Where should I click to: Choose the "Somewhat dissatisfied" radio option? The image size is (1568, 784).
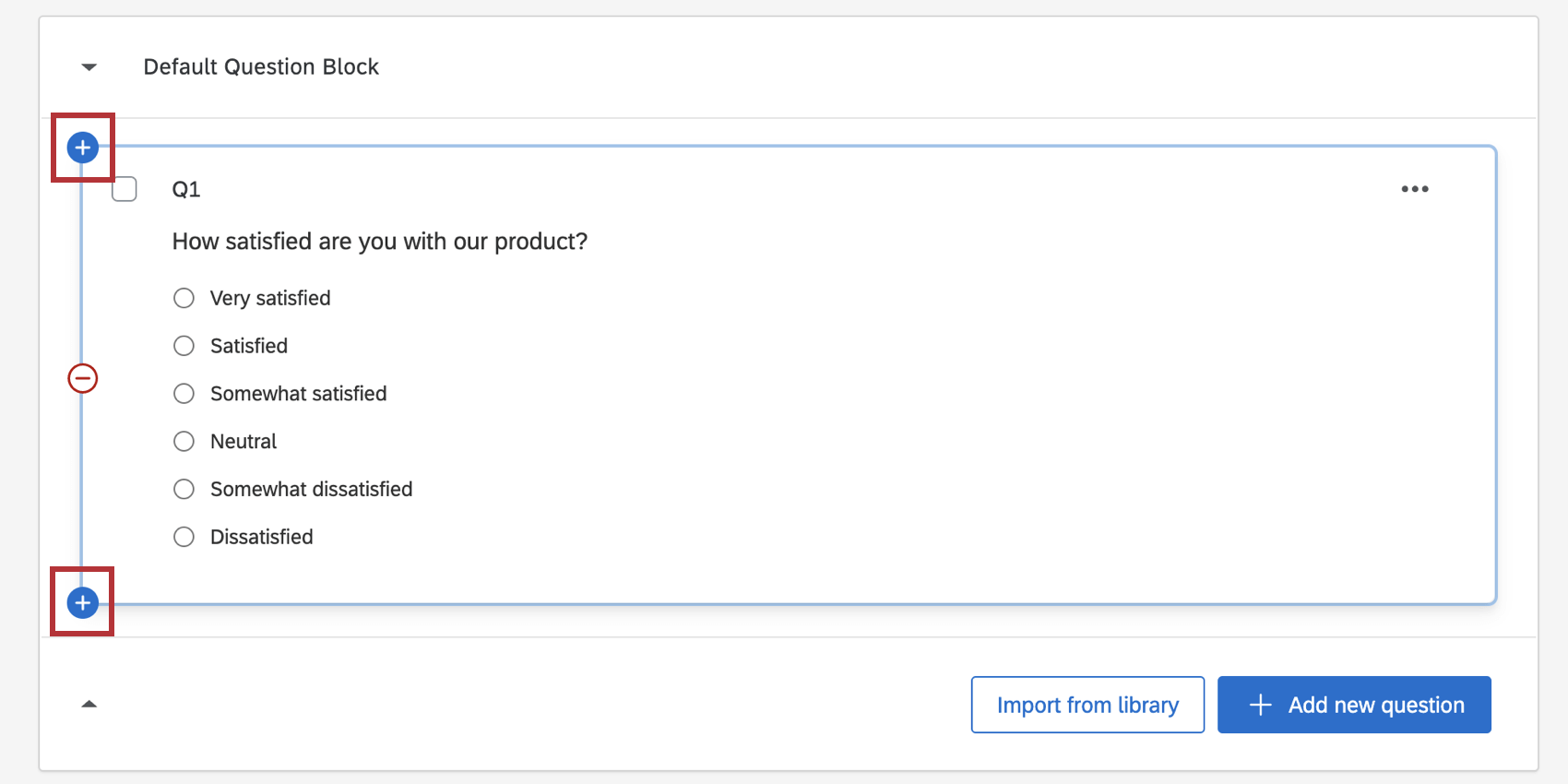point(184,489)
